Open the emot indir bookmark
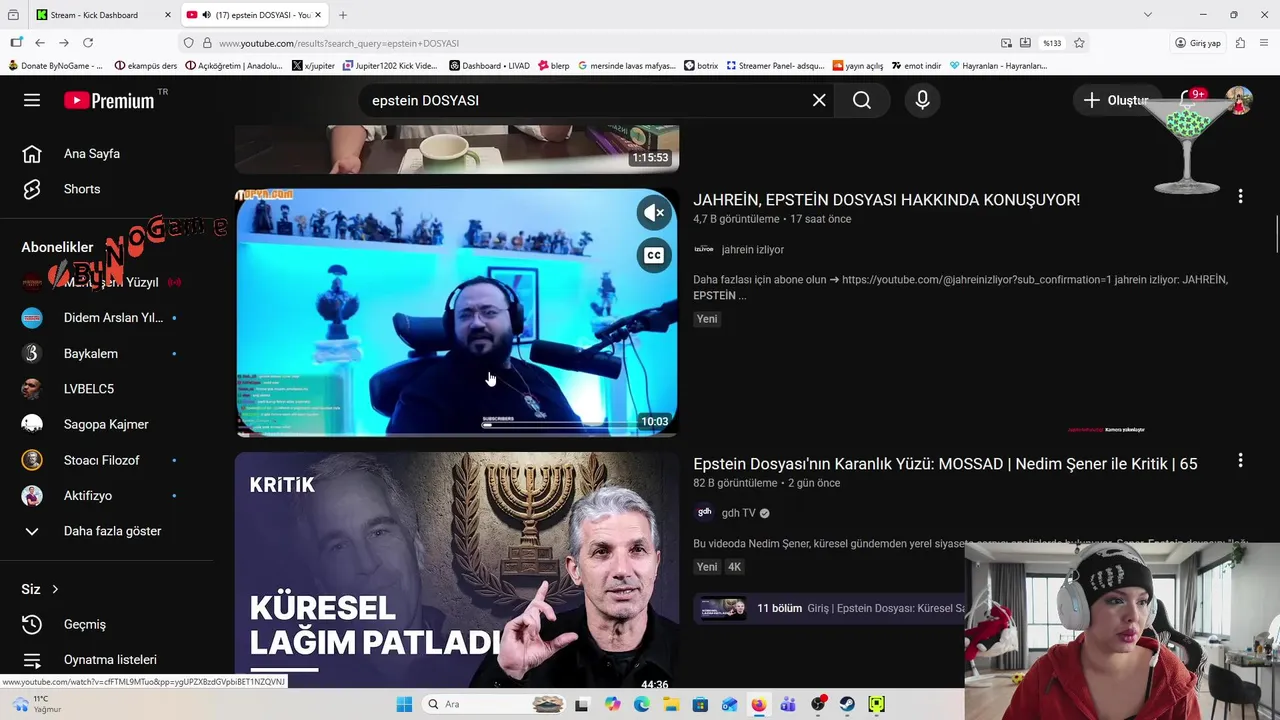The height and width of the screenshot is (720, 1280). coord(916,66)
